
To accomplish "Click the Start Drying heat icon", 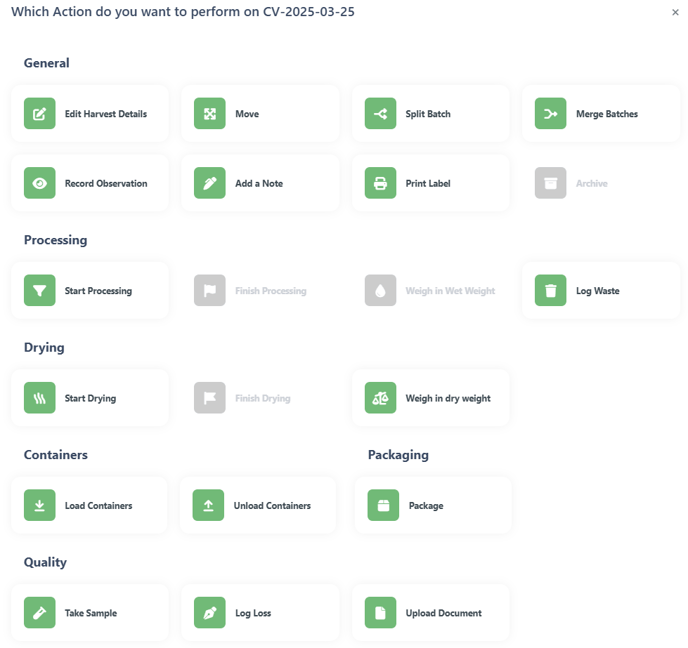I will point(39,398).
